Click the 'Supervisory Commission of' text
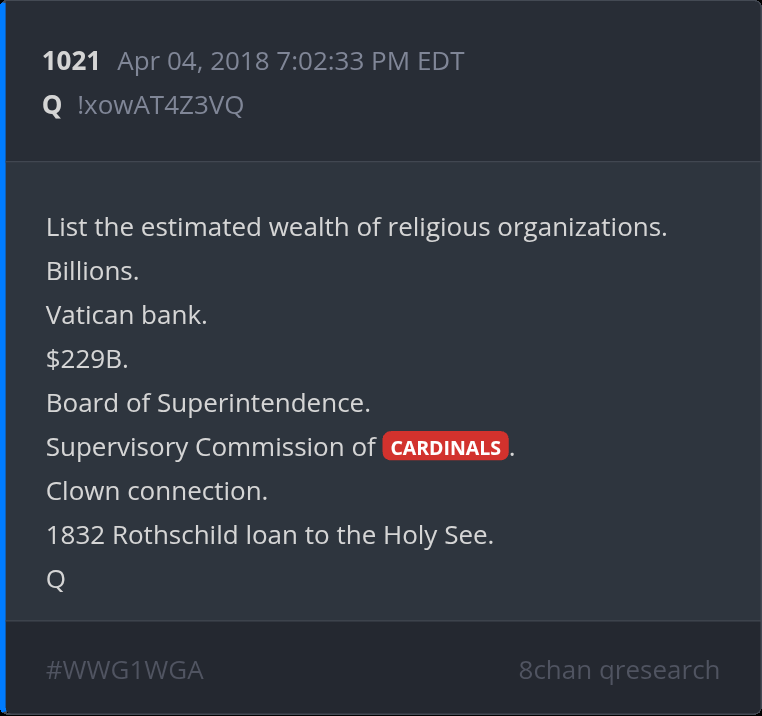762x716 pixels. [210, 447]
